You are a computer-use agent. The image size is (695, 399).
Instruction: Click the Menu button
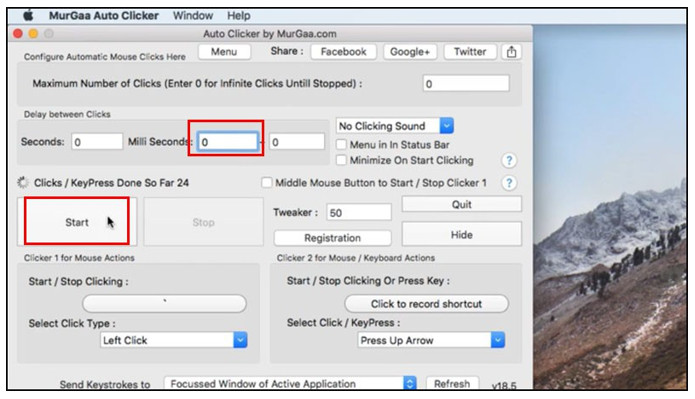tap(224, 51)
